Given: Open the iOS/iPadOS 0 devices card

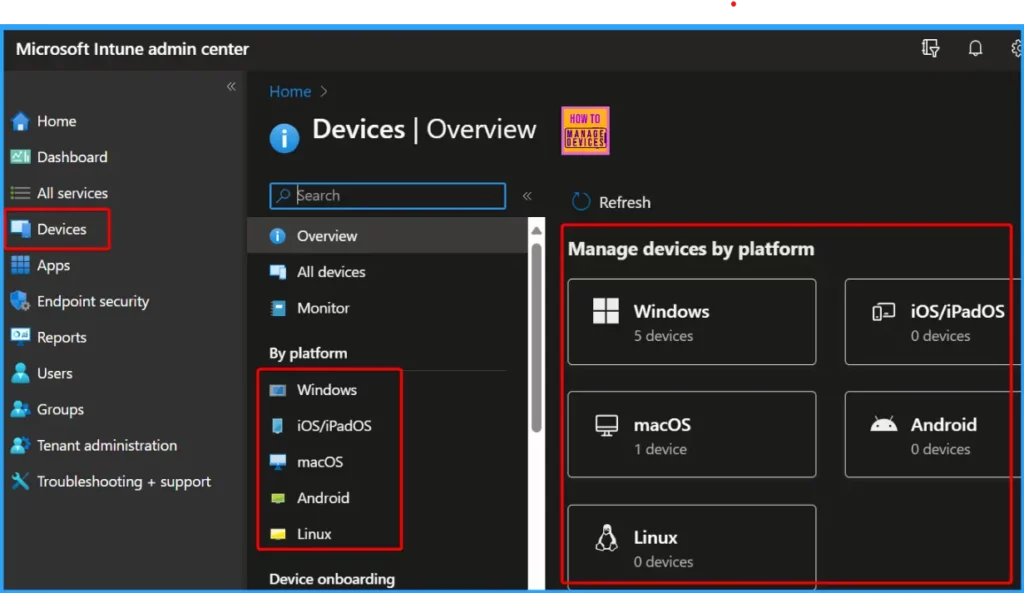Looking at the screenshot, I should tap(933, 322).
